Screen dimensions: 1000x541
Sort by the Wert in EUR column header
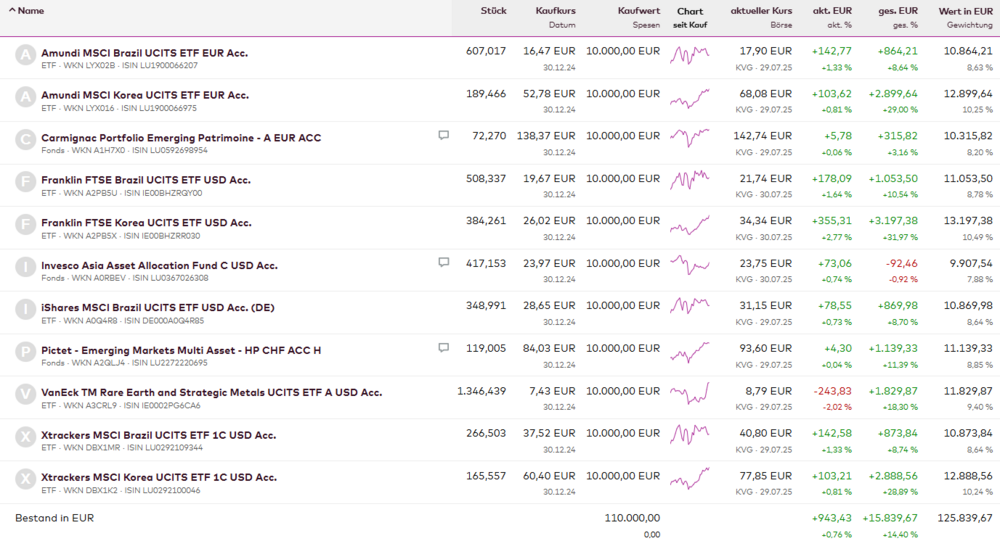966,11
